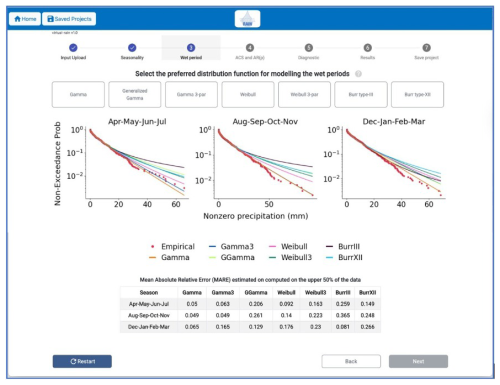Click the GGamma legend entry
This screenshot has height=385, width=500.
click(x=232, y=258)
